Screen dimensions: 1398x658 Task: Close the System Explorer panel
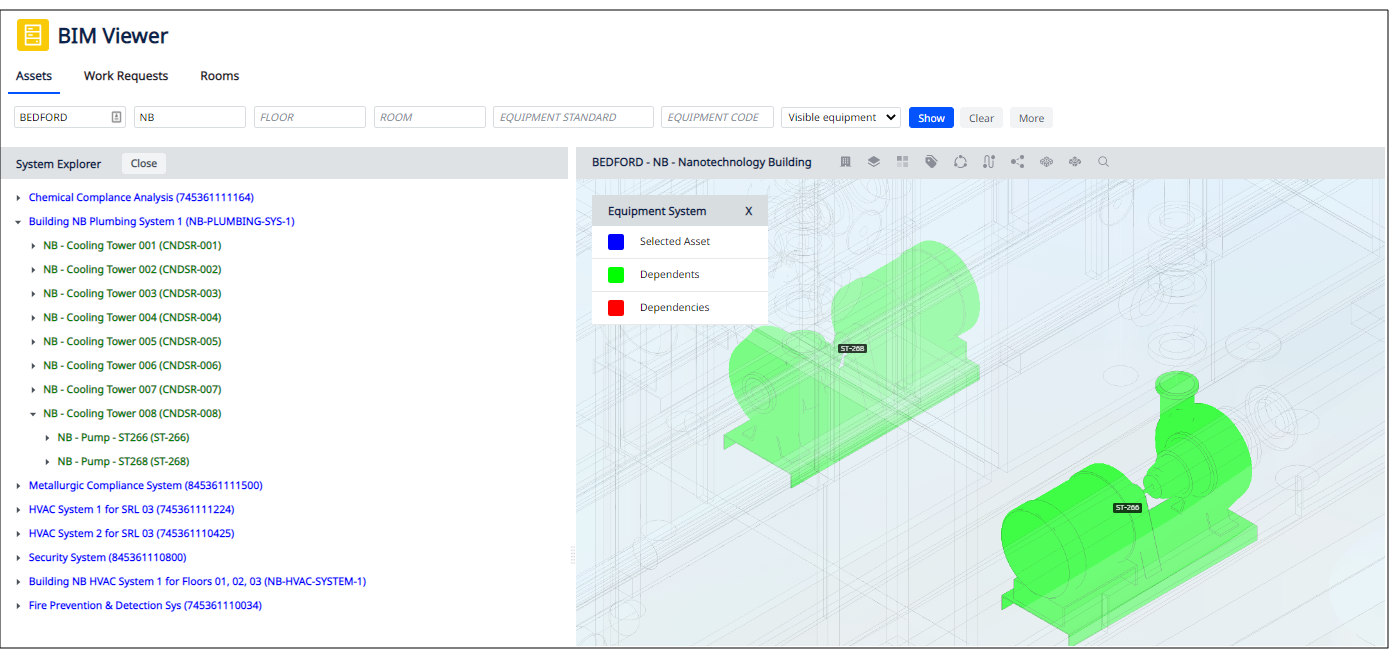pyautogui.click(x=144, y=164)
